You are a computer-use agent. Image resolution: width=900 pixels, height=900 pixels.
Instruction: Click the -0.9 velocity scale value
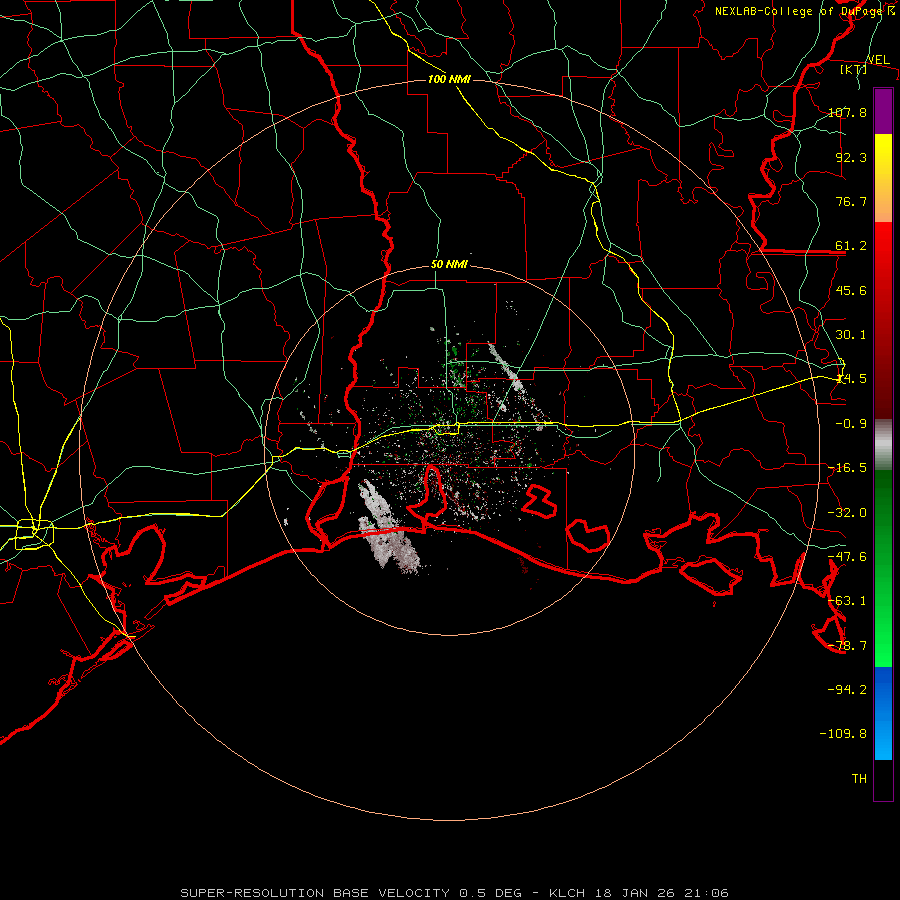pos(851,424)
